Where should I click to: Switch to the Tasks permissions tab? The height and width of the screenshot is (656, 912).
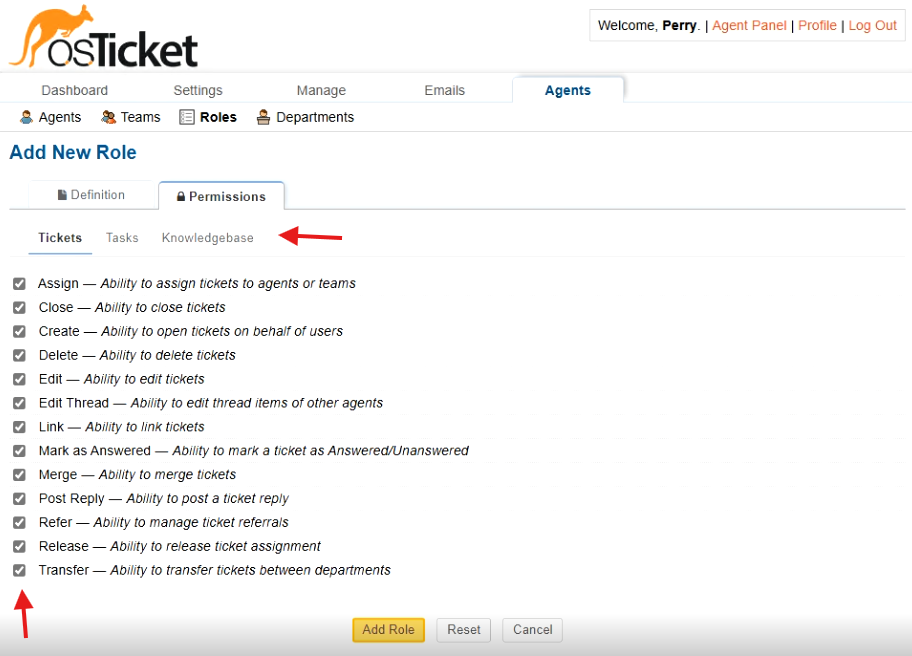[x=122, y=238]
